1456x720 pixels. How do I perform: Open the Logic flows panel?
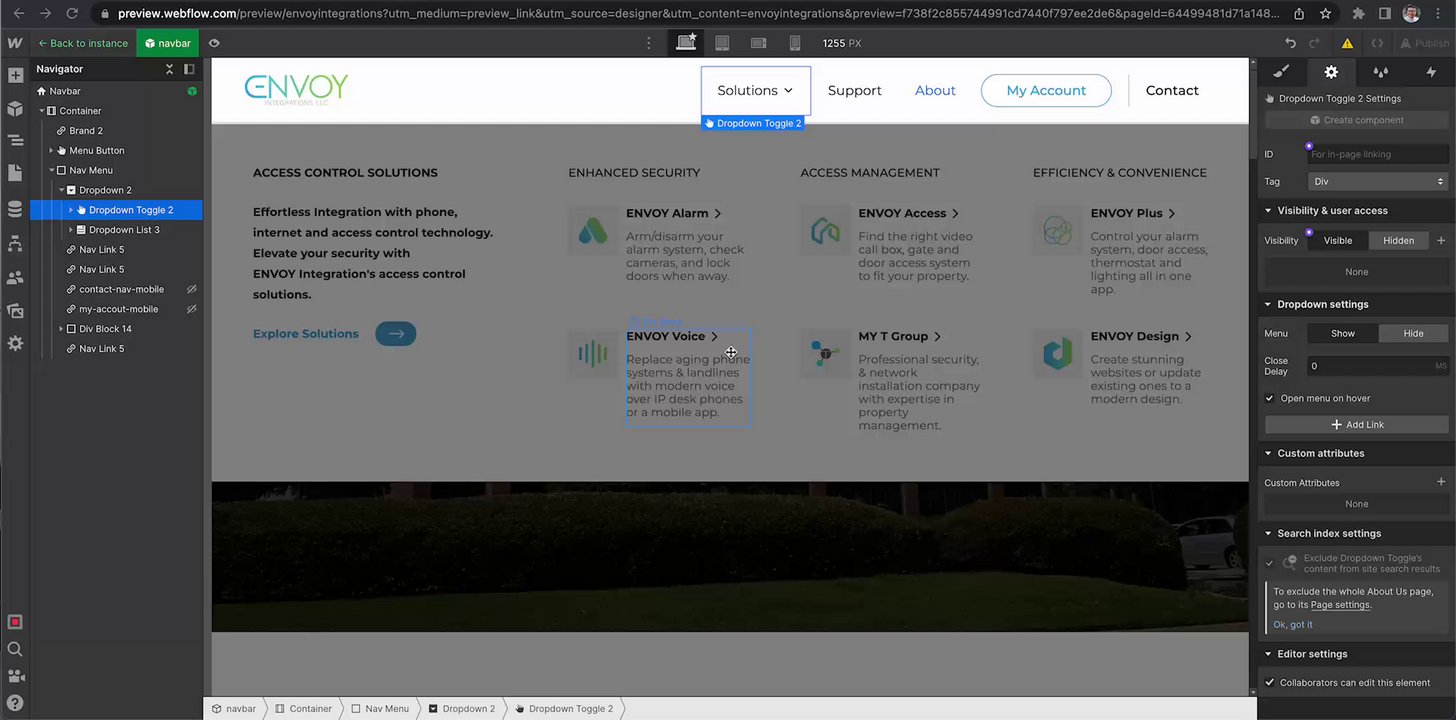tap(15, 244)
